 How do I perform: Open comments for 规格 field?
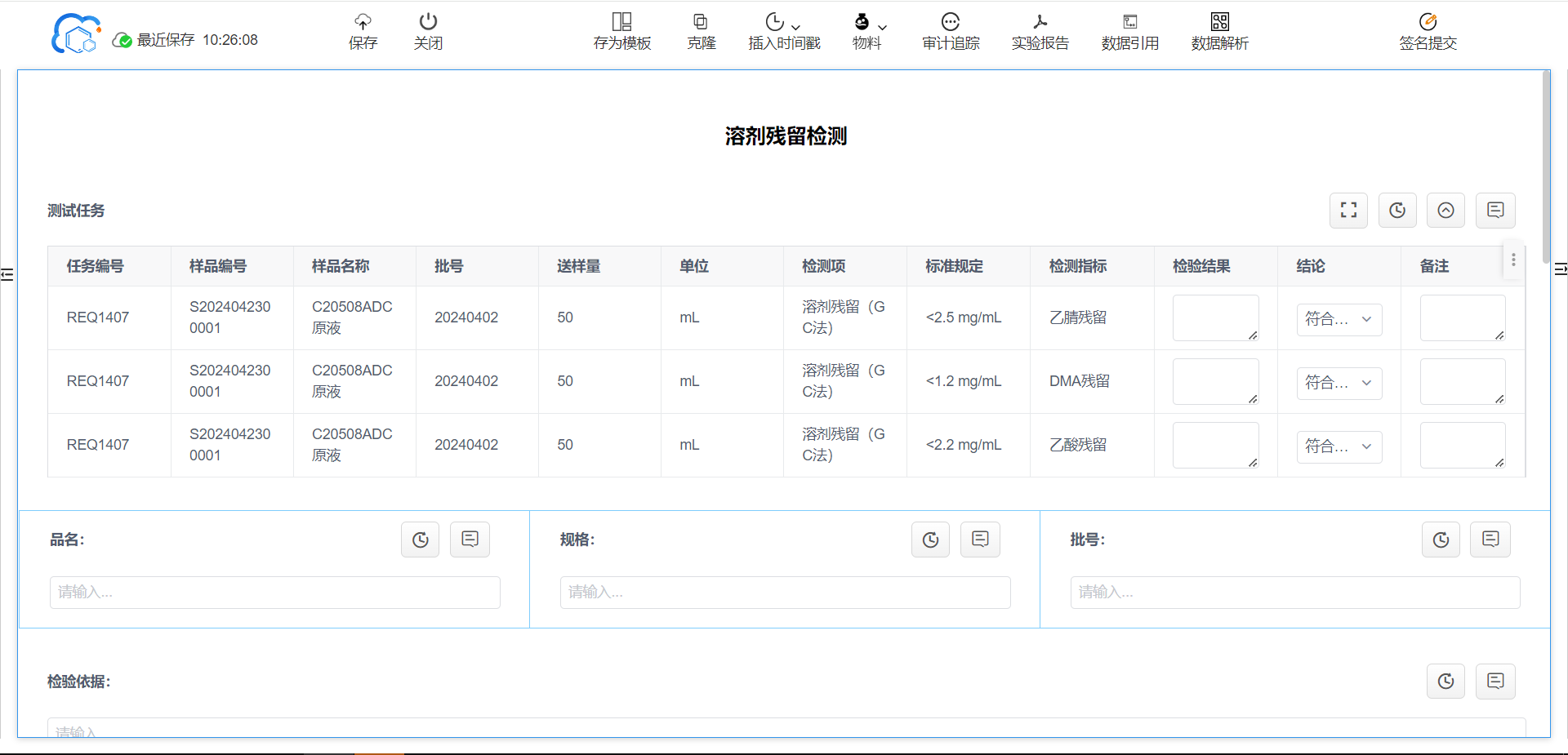coord(980,540)
